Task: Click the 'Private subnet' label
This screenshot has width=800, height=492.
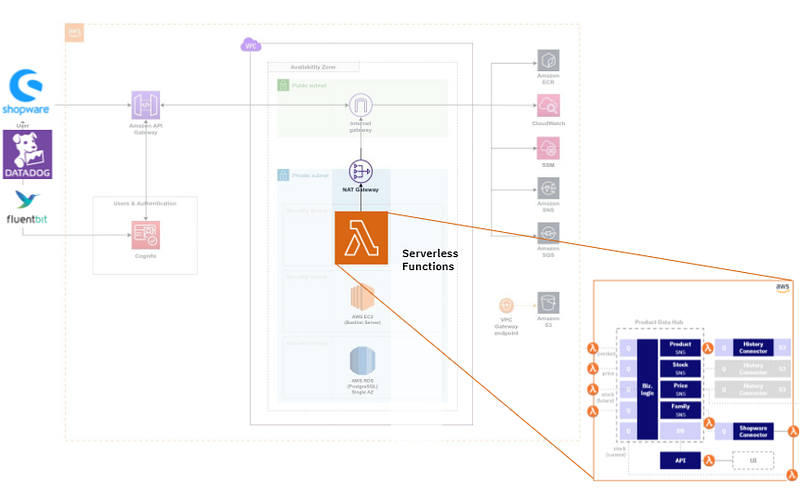Action: (x=310, y=175)
